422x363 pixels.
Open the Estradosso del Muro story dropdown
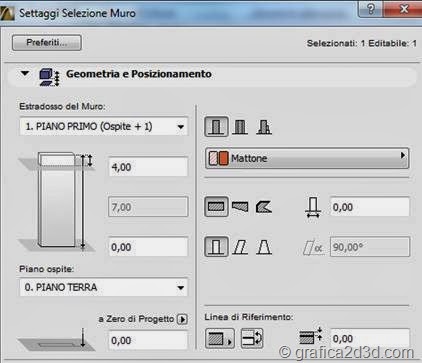(x=104, y=126)
